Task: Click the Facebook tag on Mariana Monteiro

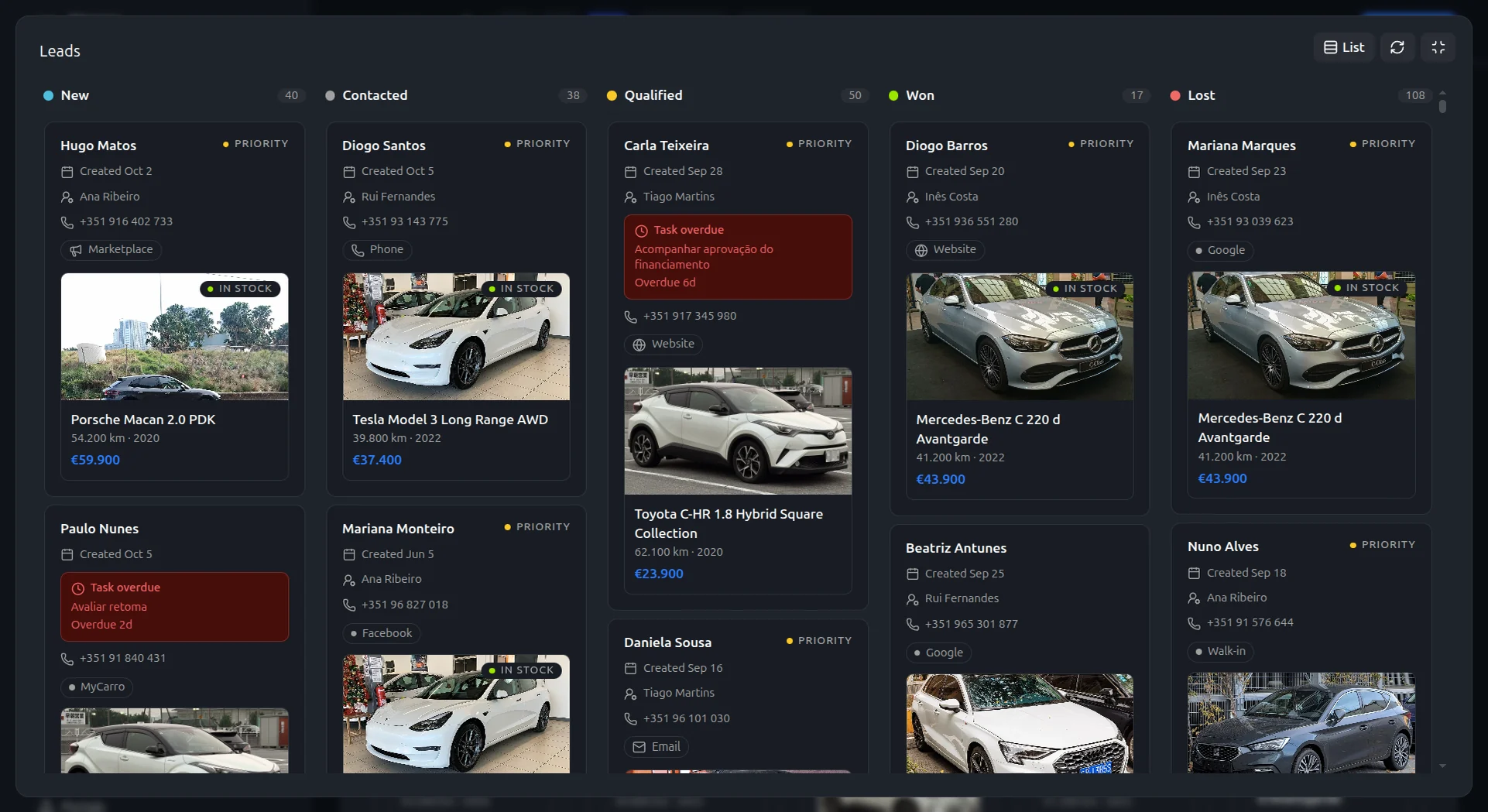Action: click(381, 633)
